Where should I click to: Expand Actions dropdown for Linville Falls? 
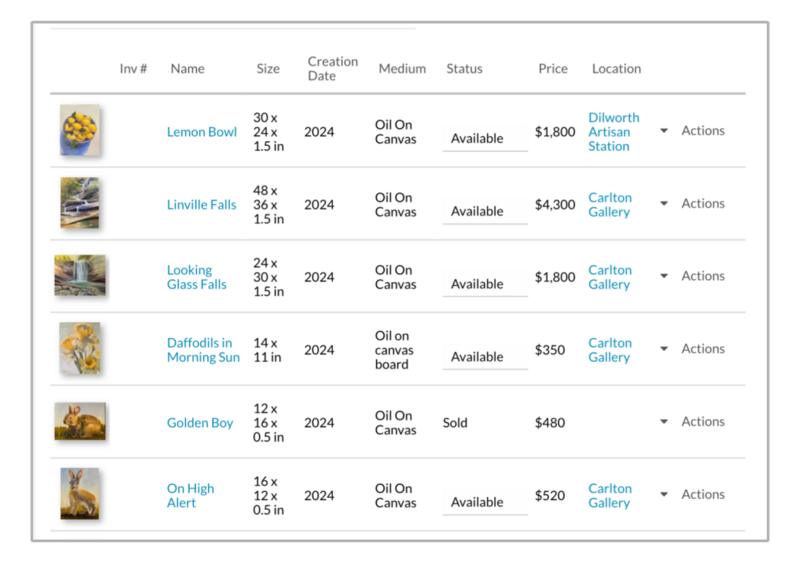[x=692, y=204]
